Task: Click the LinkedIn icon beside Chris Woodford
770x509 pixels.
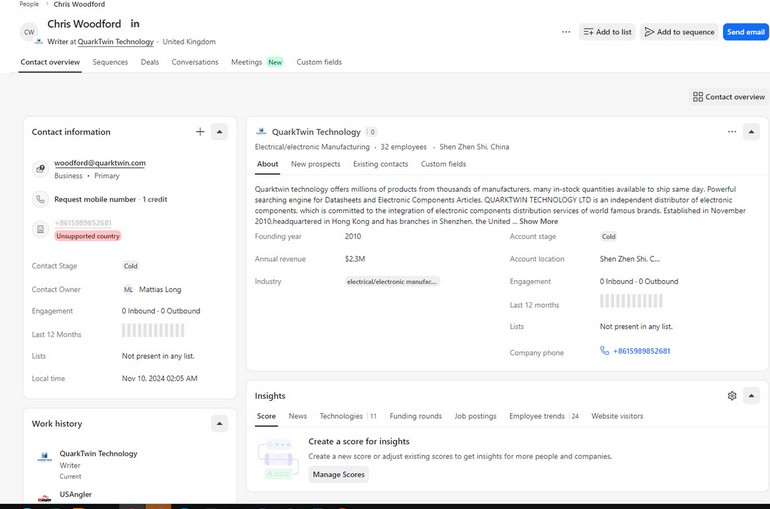Action: tap(136, 23)
